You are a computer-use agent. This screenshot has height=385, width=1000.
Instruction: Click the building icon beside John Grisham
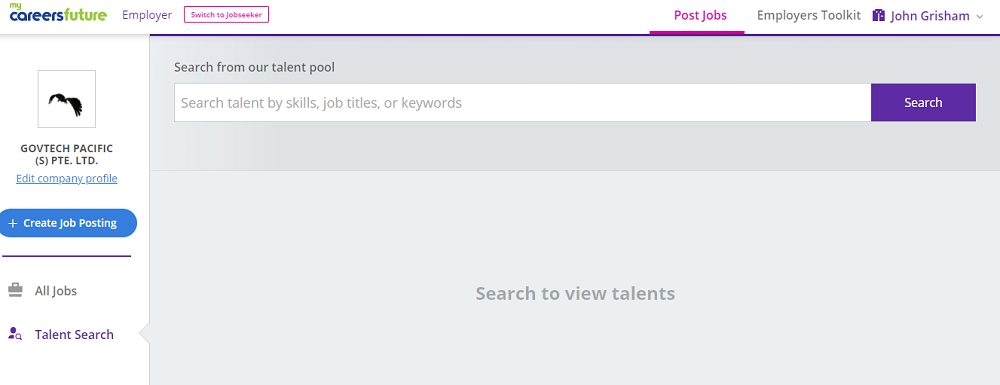(x=879, y=16)
